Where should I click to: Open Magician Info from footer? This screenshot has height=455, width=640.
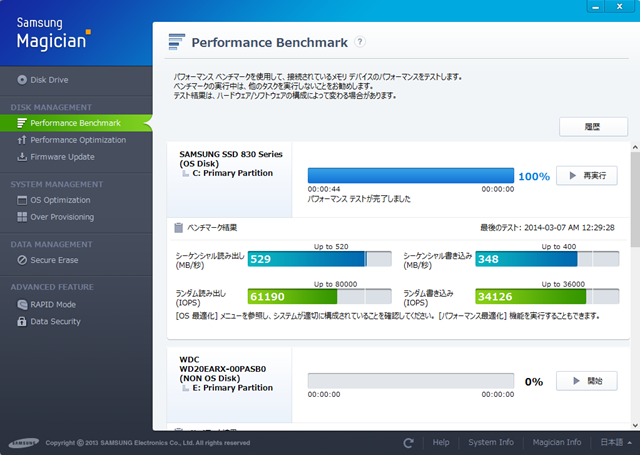pyautogui.click(x=557, y=442)
